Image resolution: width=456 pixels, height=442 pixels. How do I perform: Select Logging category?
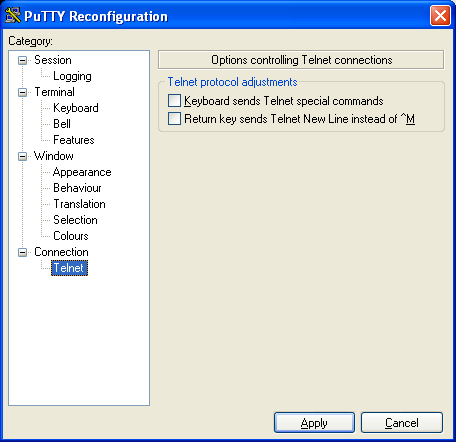[72, 76]
